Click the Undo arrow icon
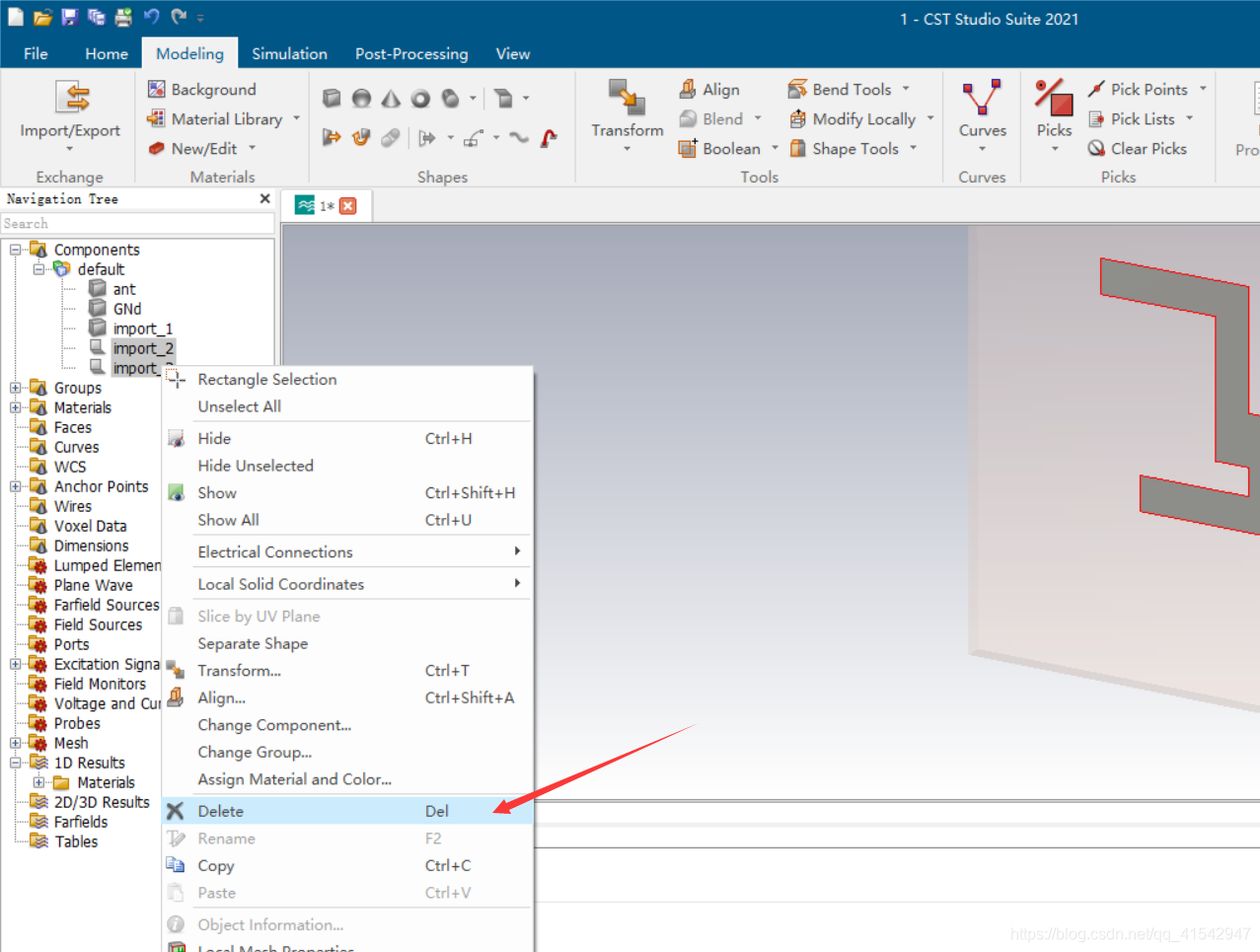1260x952 pixels. [151, 17]
